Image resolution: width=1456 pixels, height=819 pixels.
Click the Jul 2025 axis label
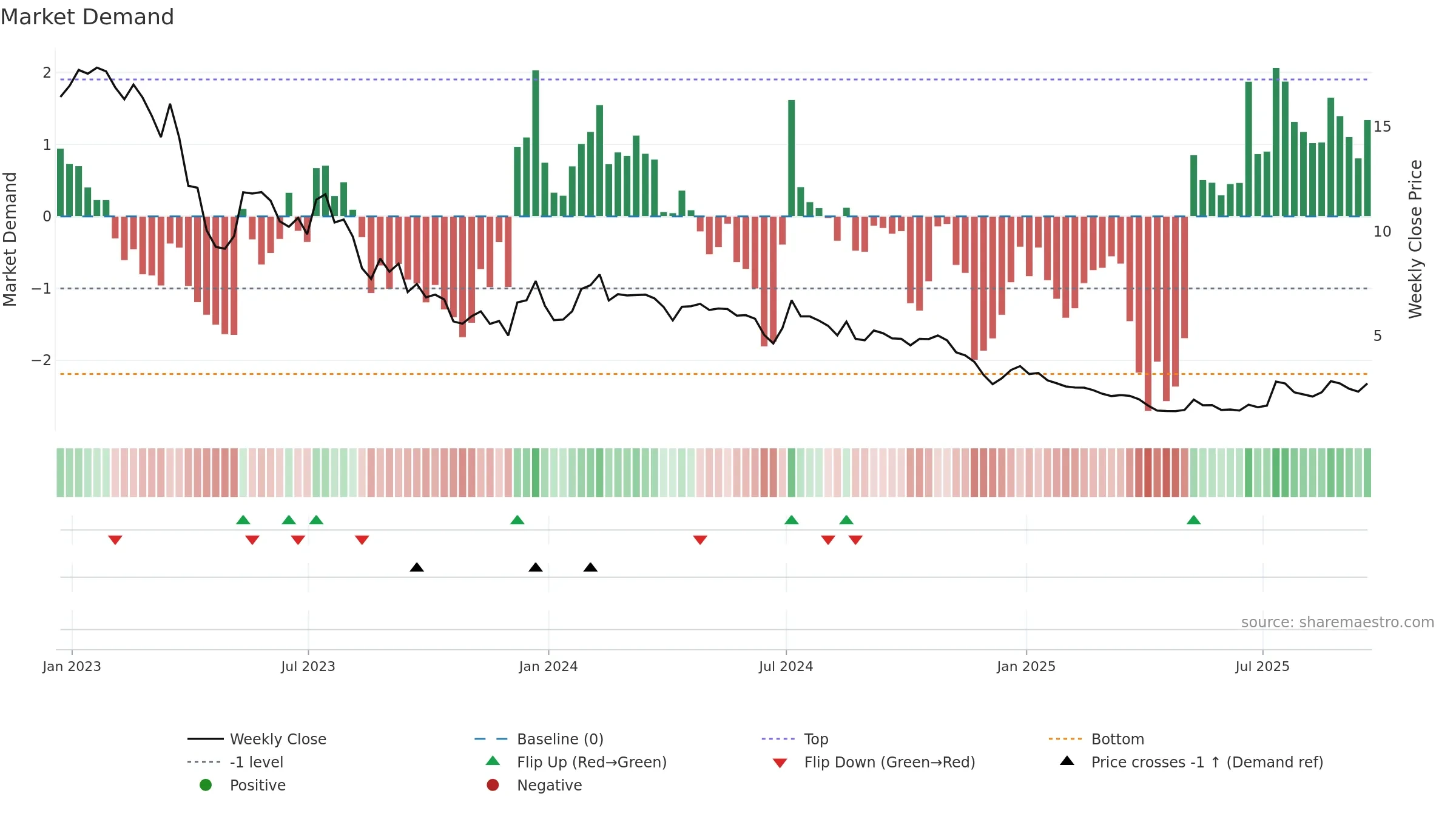click(x=1262, y=666)
